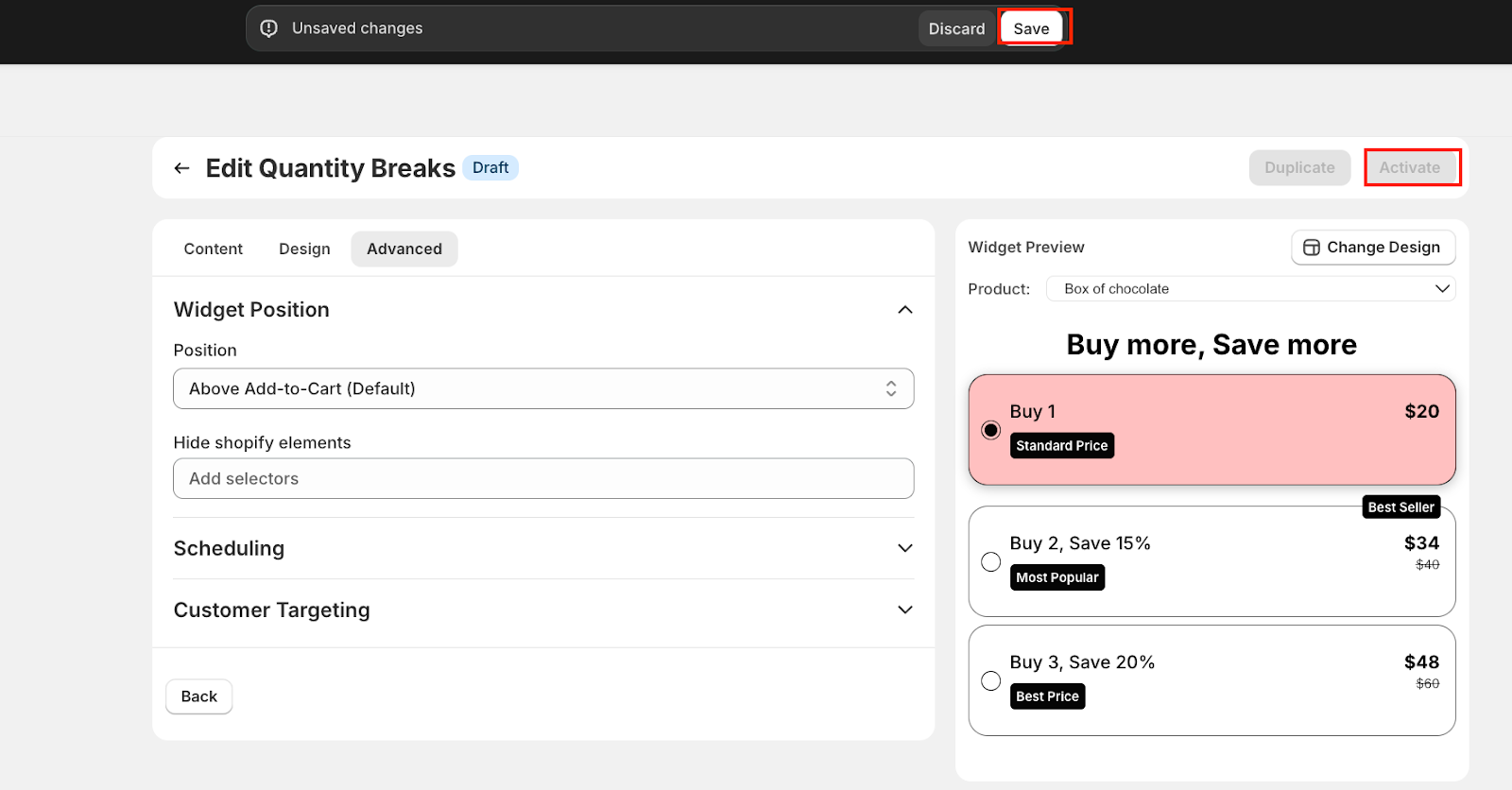Select the Buy 2, Save 15% radio option

990,562
